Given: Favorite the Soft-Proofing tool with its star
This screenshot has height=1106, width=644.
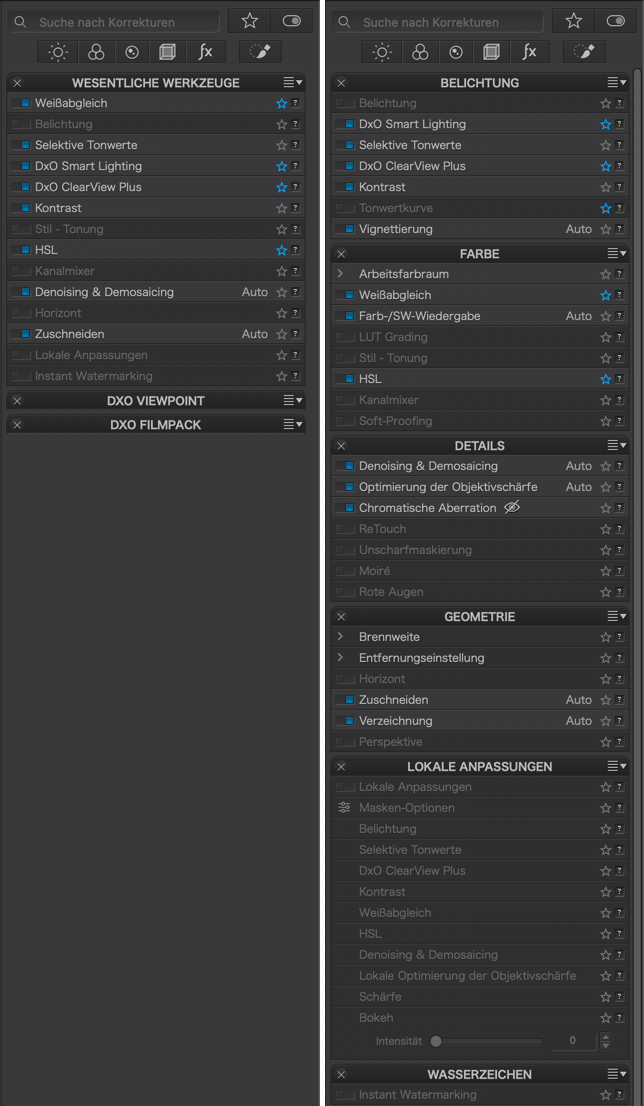Looking at the screenshot, I should [605, 421].
